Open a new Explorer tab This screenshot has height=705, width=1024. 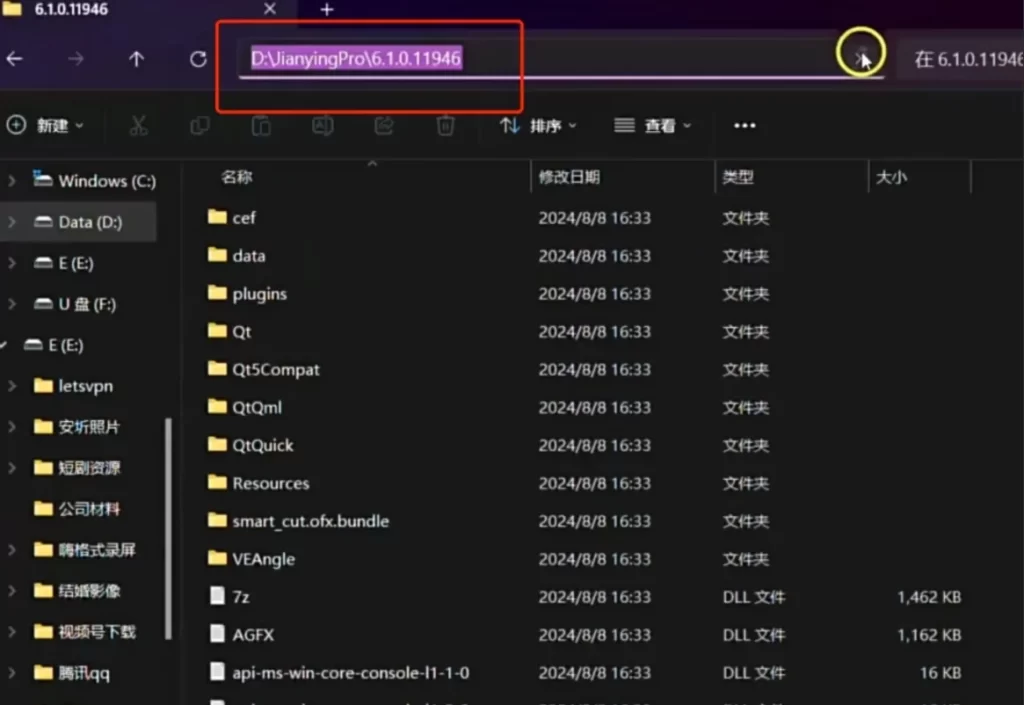[327, 10]
